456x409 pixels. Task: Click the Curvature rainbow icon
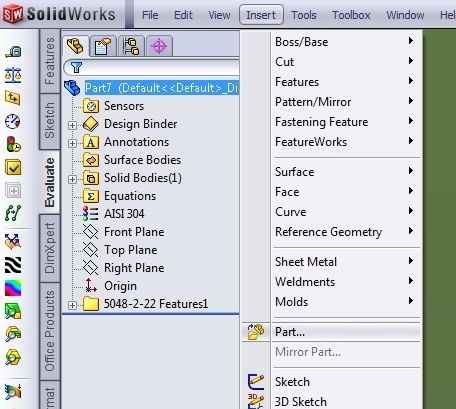[13, 288]
